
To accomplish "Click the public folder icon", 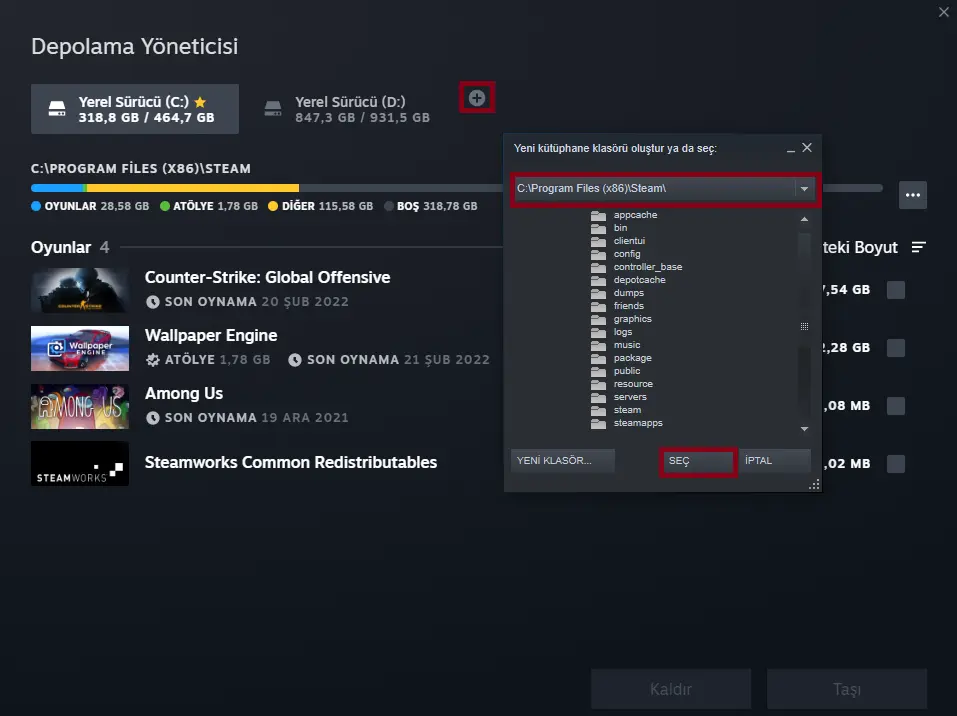I will click(x=598, y=371).
